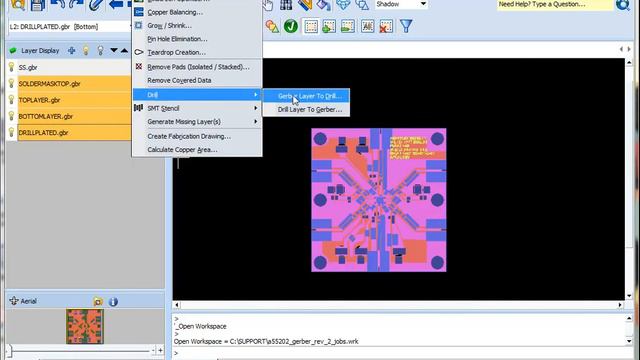Click the select All icon in selection toolbar

[x=367, y=27]
